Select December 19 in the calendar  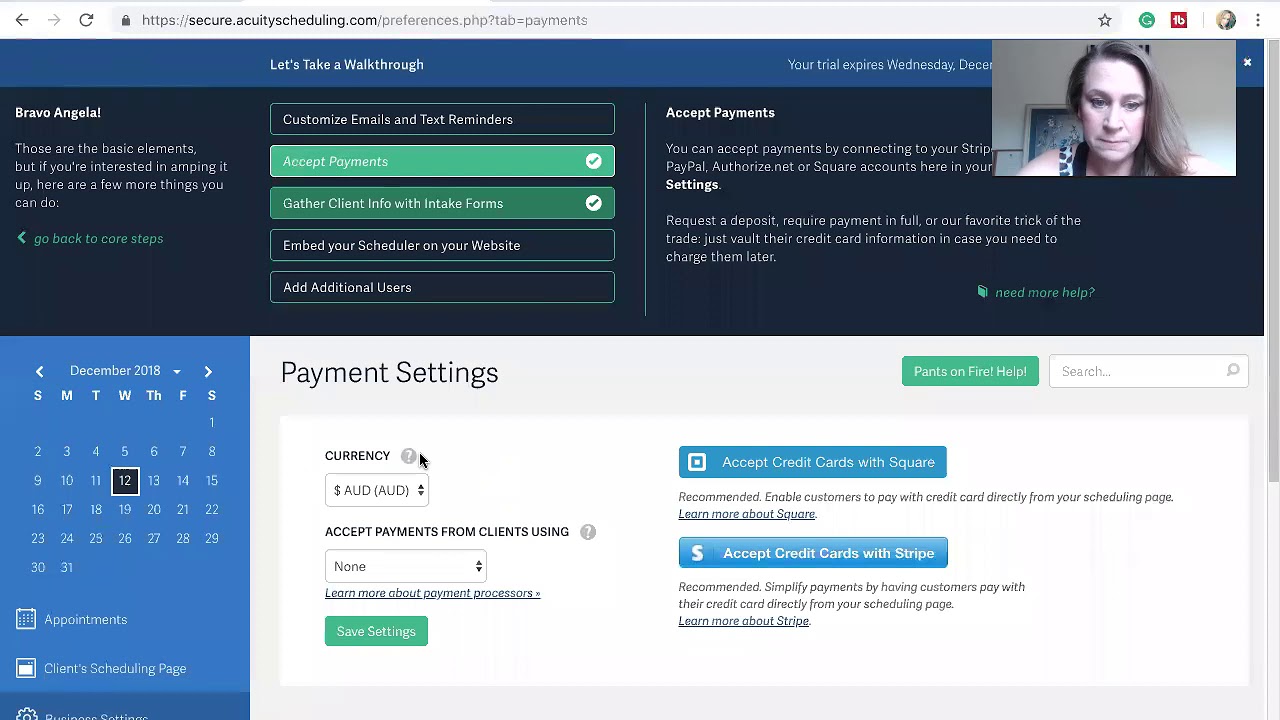click(125, 509)
